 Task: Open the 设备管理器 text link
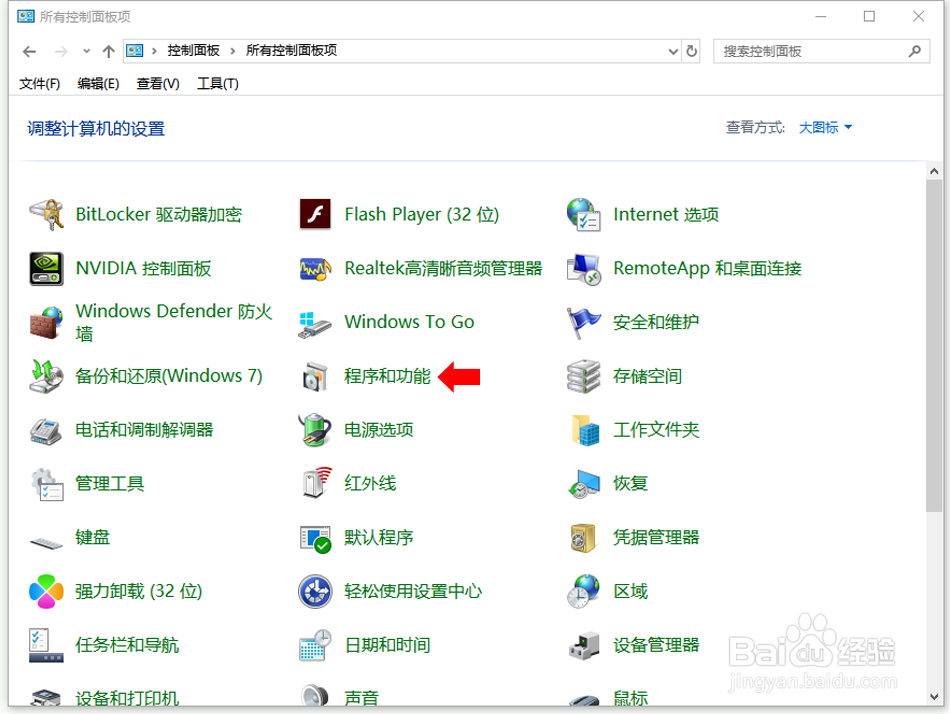[x=656, y=645]
